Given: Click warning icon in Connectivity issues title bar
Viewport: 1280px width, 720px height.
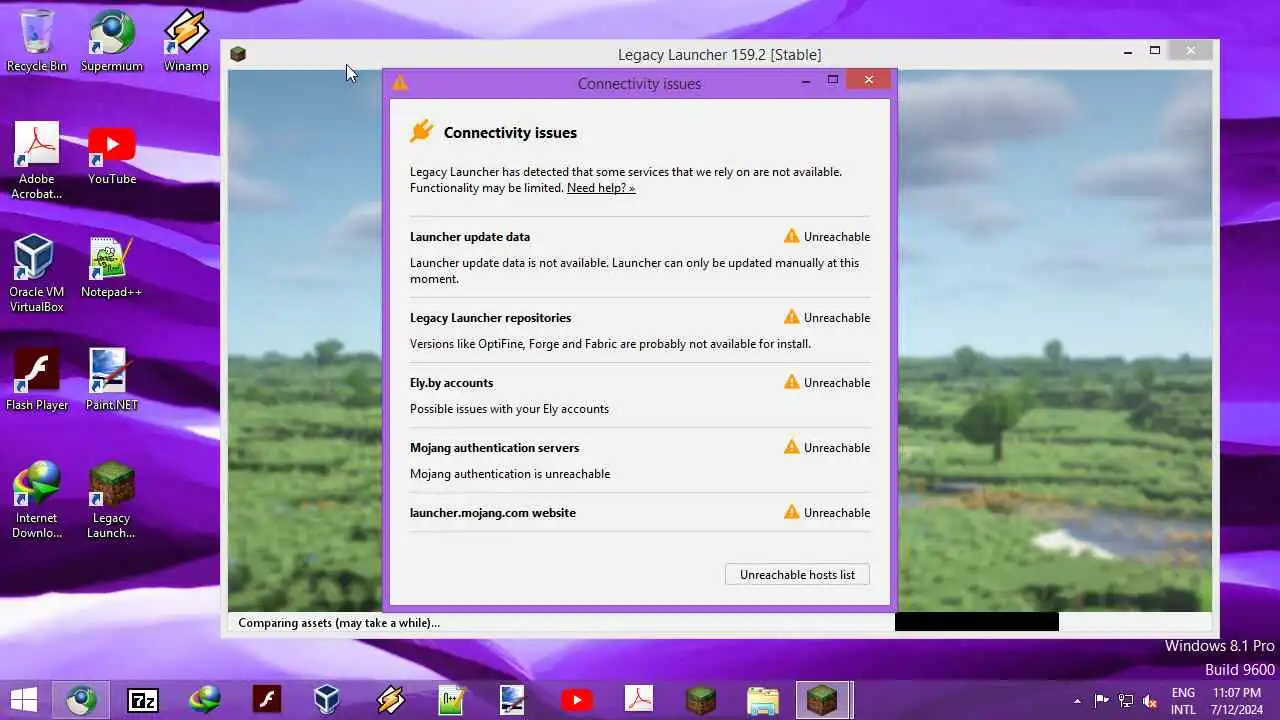Looking at the screenshot, I should (400, 83).
